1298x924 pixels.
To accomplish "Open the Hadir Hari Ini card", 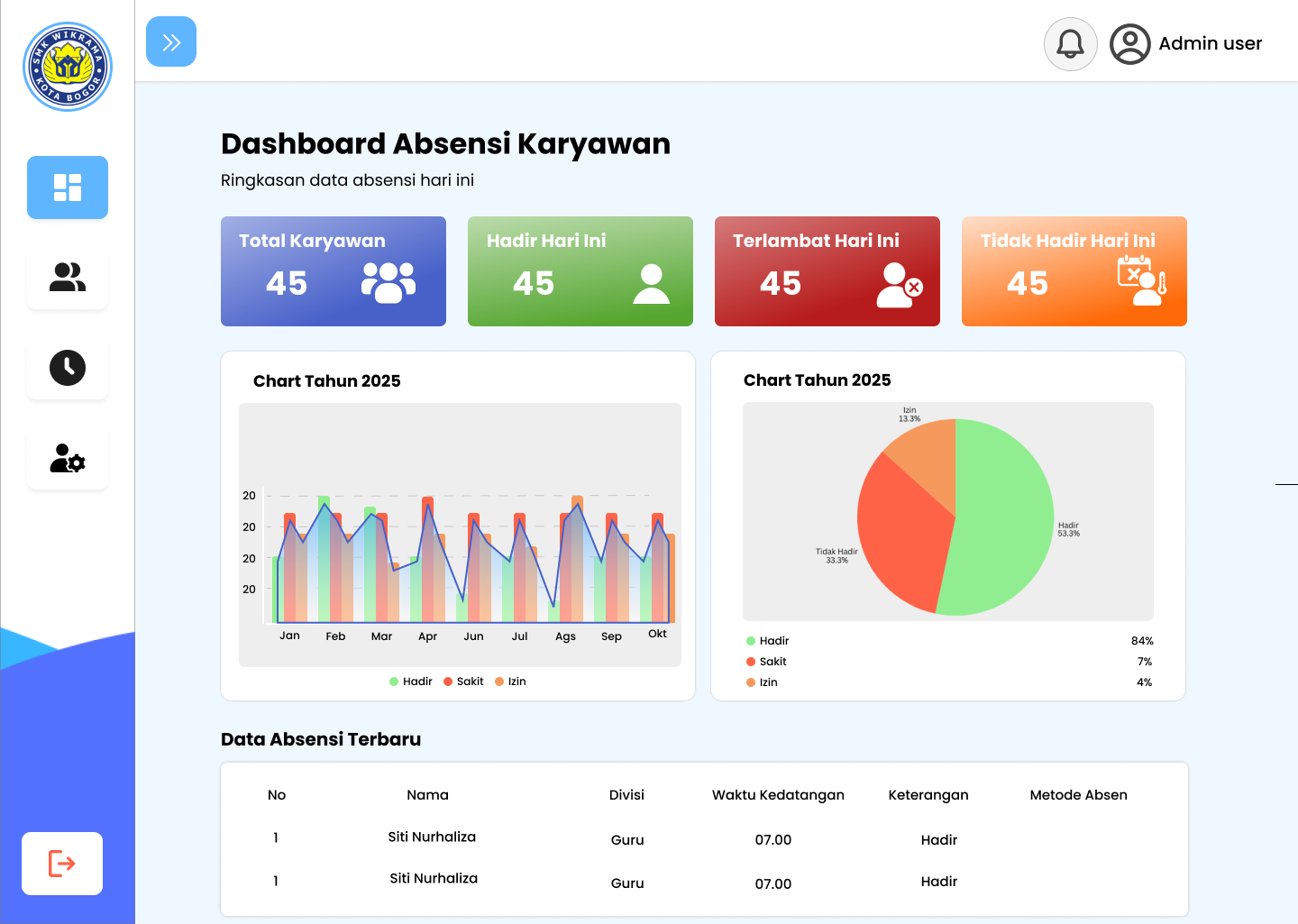I will pyautogui.click(x=580, y=271).
